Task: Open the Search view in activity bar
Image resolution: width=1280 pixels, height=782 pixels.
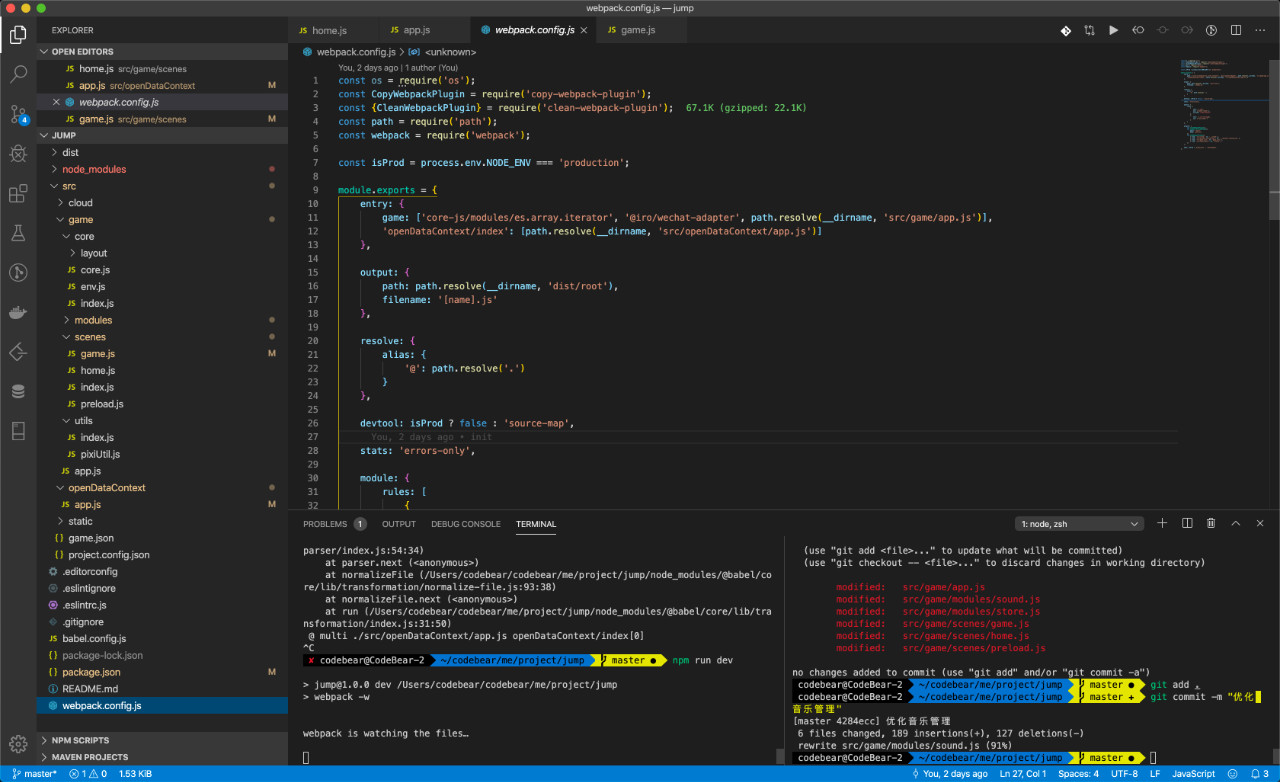Action: (18, 74)
